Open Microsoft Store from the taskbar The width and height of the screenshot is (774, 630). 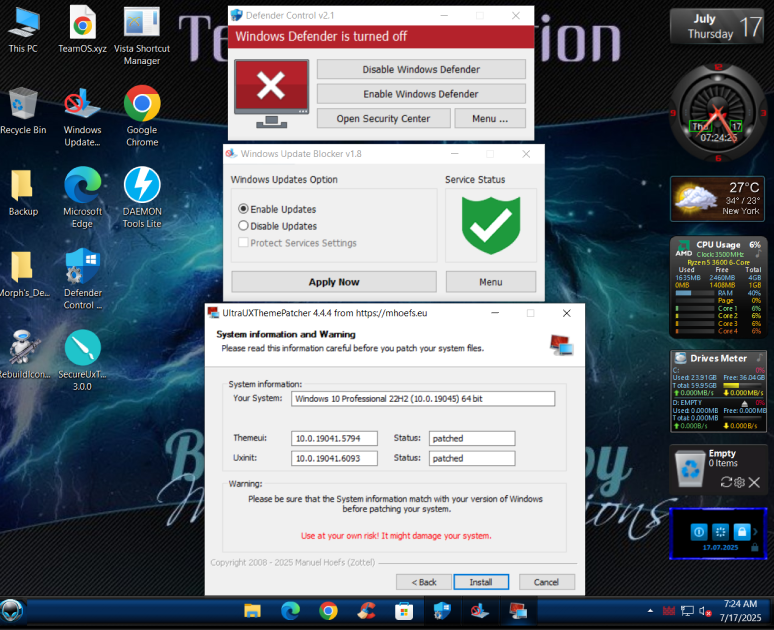(404, 611)
